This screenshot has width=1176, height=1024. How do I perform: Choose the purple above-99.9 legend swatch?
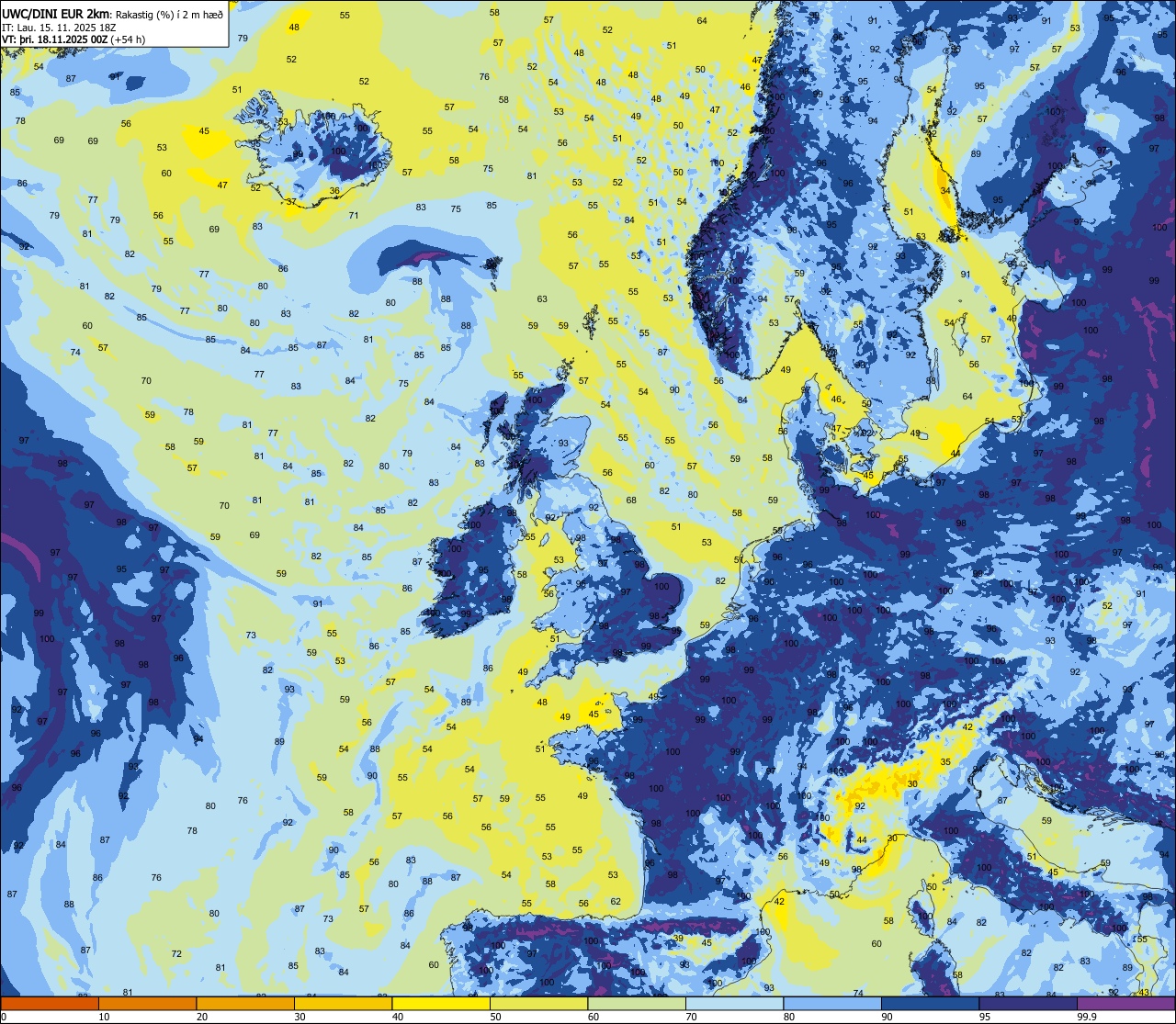point(1126,1003)
